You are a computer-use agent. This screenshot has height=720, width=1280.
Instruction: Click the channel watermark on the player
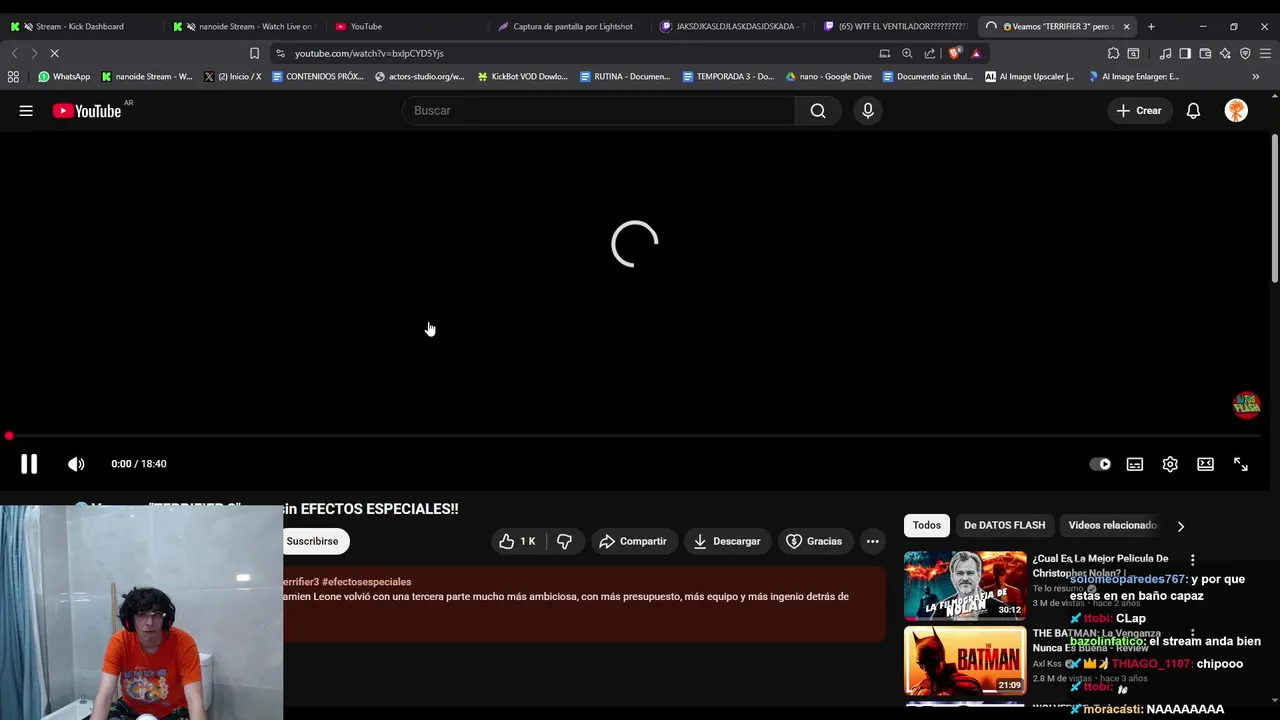click(1246, 405)
